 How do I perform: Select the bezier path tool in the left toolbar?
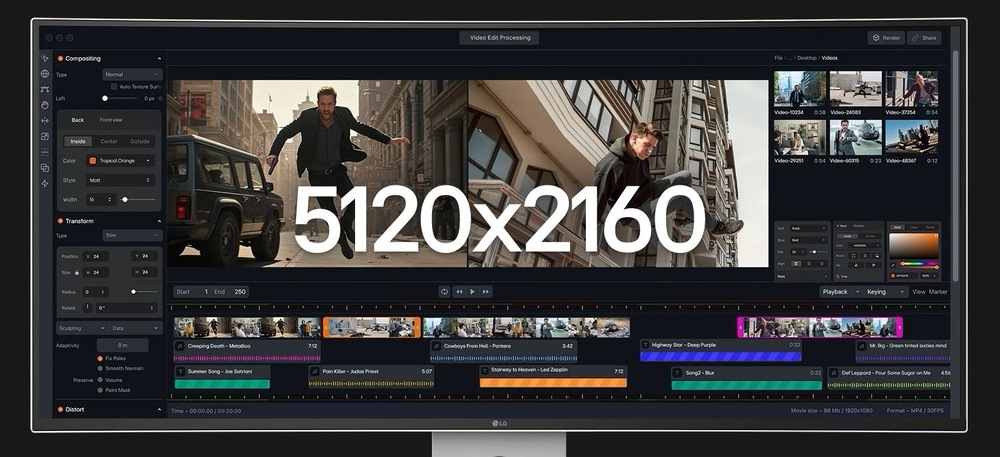(x=45, y=89)
